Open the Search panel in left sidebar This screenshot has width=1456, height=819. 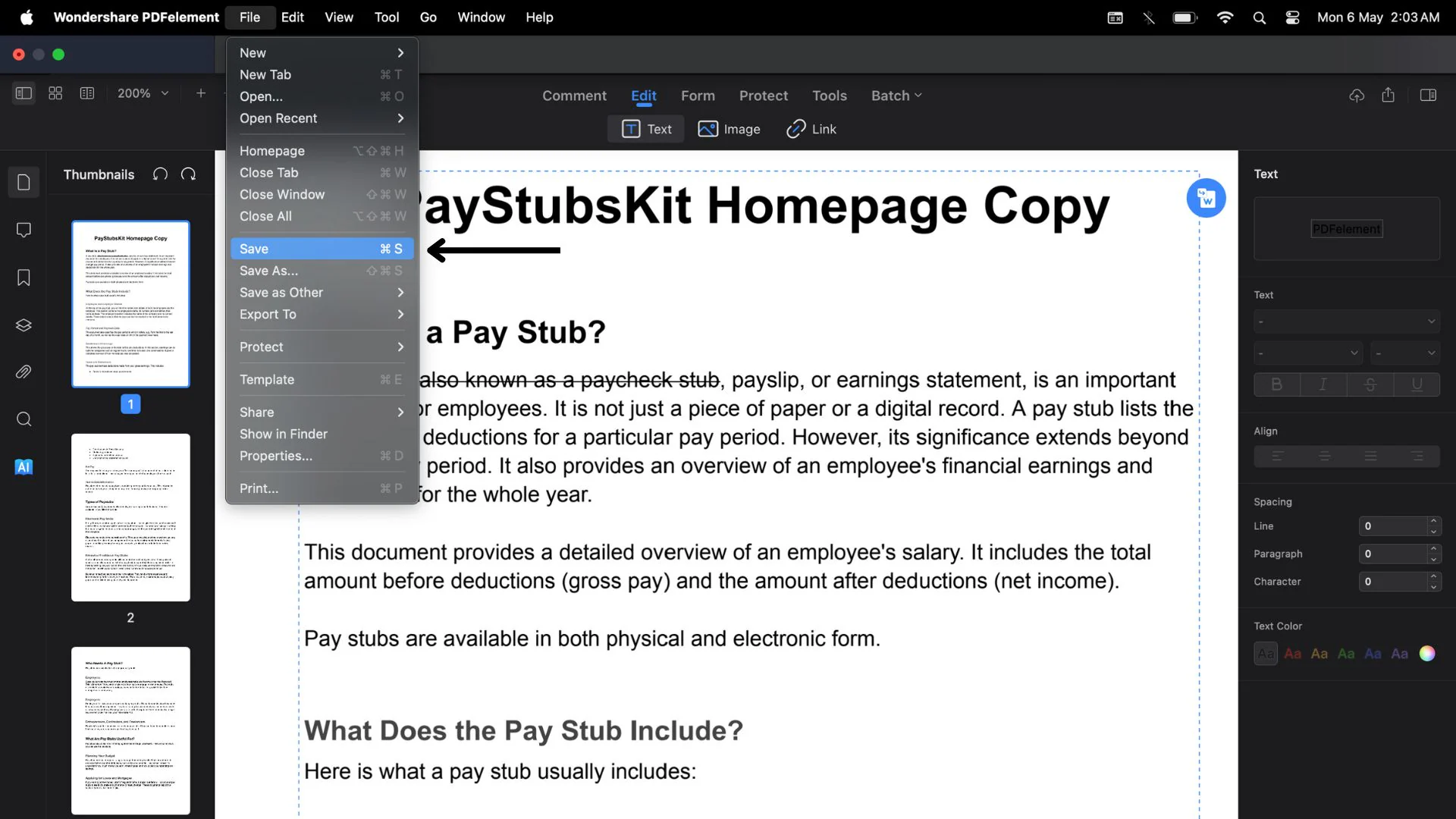(x=24, y=419)
